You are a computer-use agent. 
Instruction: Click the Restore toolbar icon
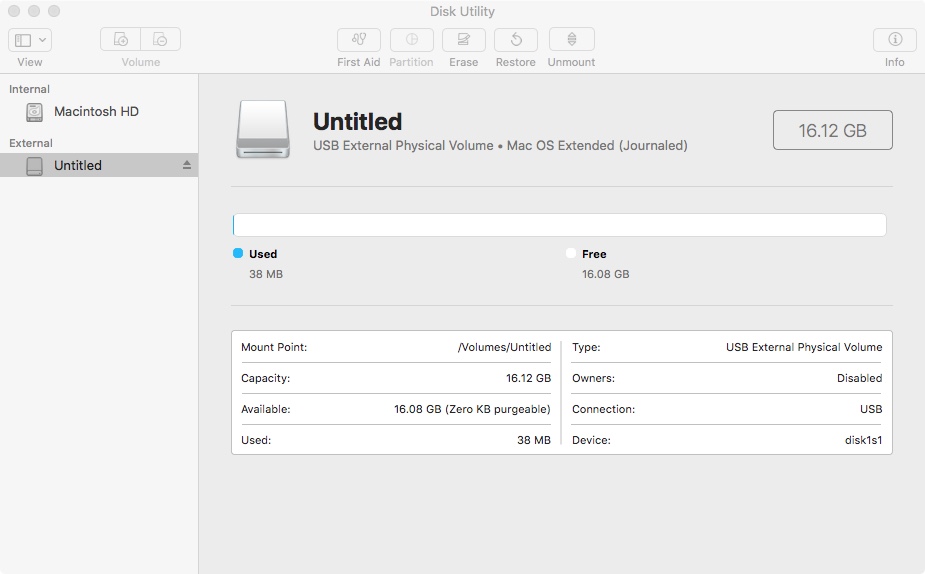point(516,40)
